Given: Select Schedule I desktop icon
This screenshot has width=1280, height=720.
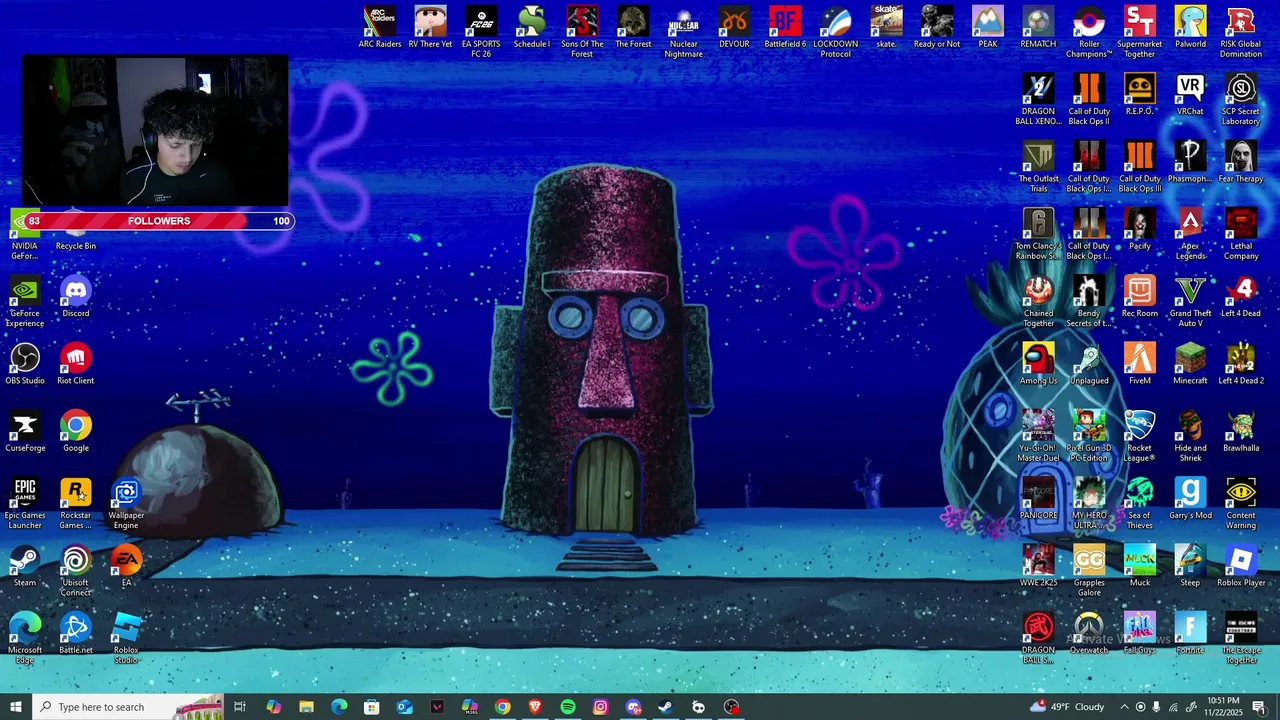Looking at the screenshot, I should click(x=532, y=27).
